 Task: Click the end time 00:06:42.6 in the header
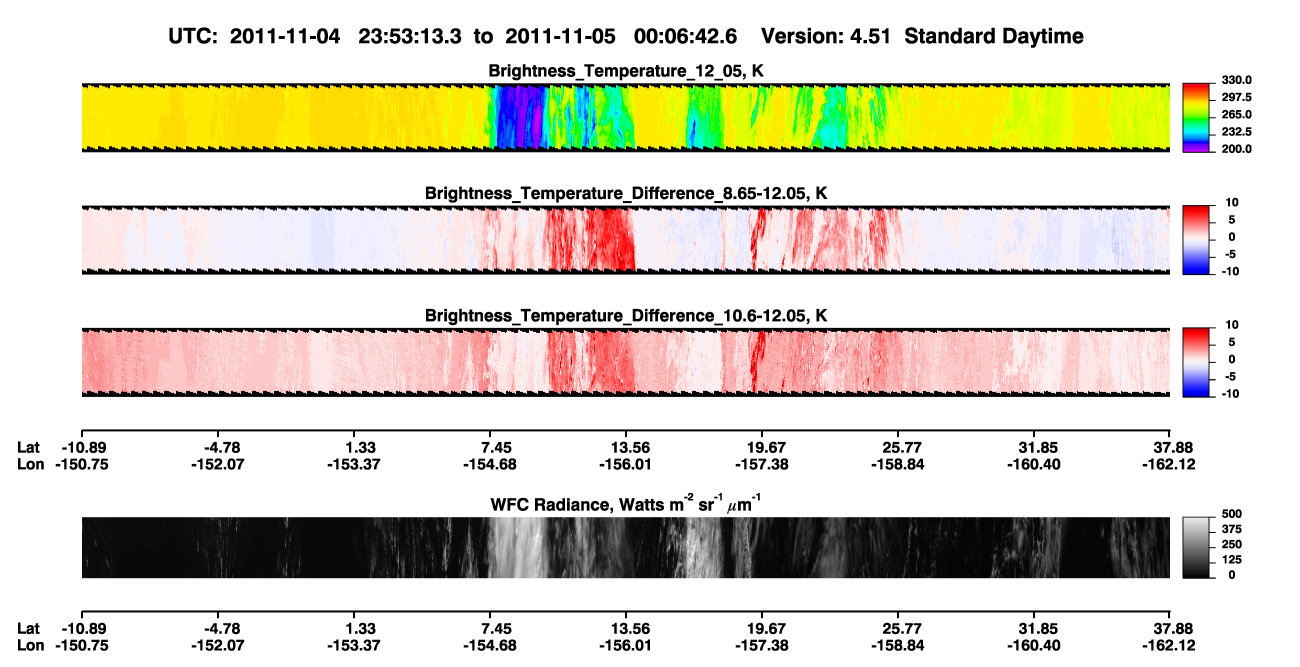click(x=685, y=36)
